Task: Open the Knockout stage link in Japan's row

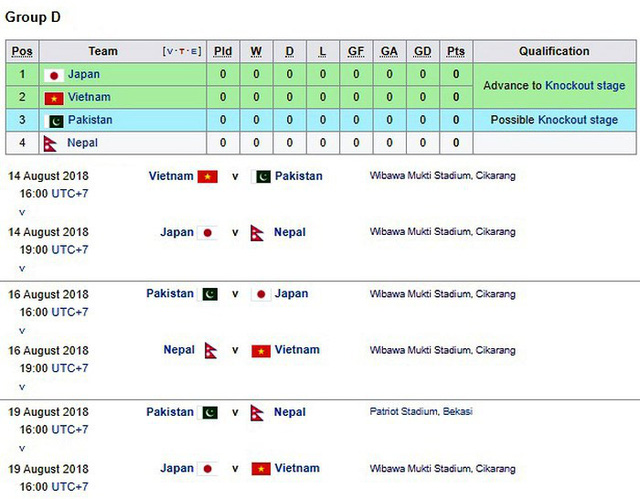Action: pos(581,86)
